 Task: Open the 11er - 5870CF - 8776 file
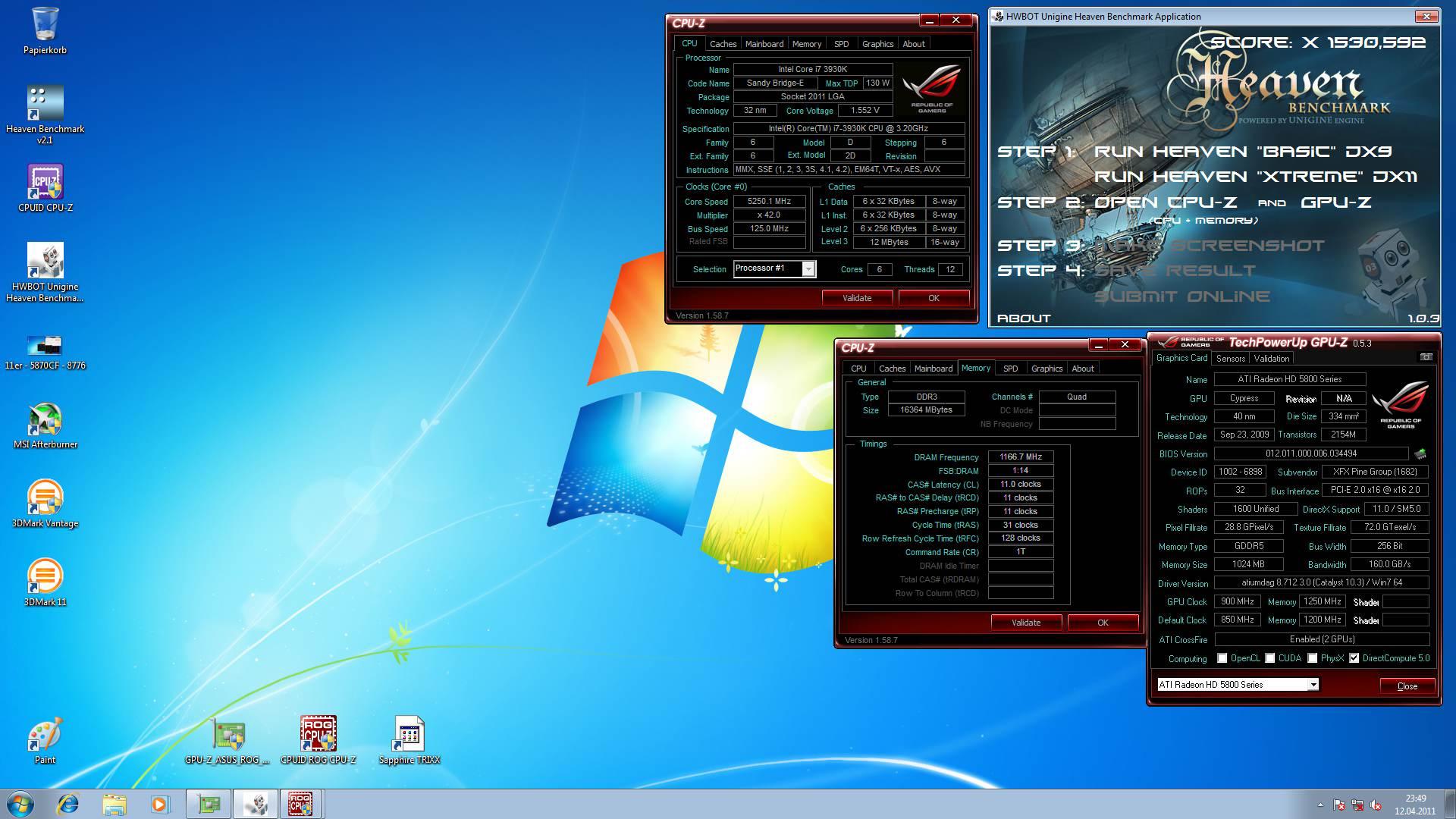(45, 353)
